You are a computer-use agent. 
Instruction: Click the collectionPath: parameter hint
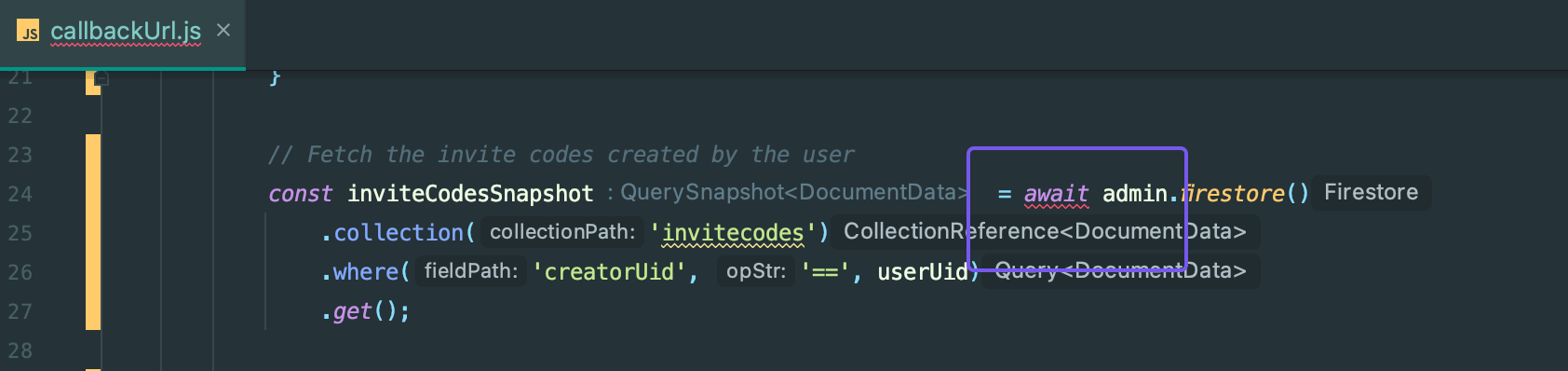pos(562,231)
